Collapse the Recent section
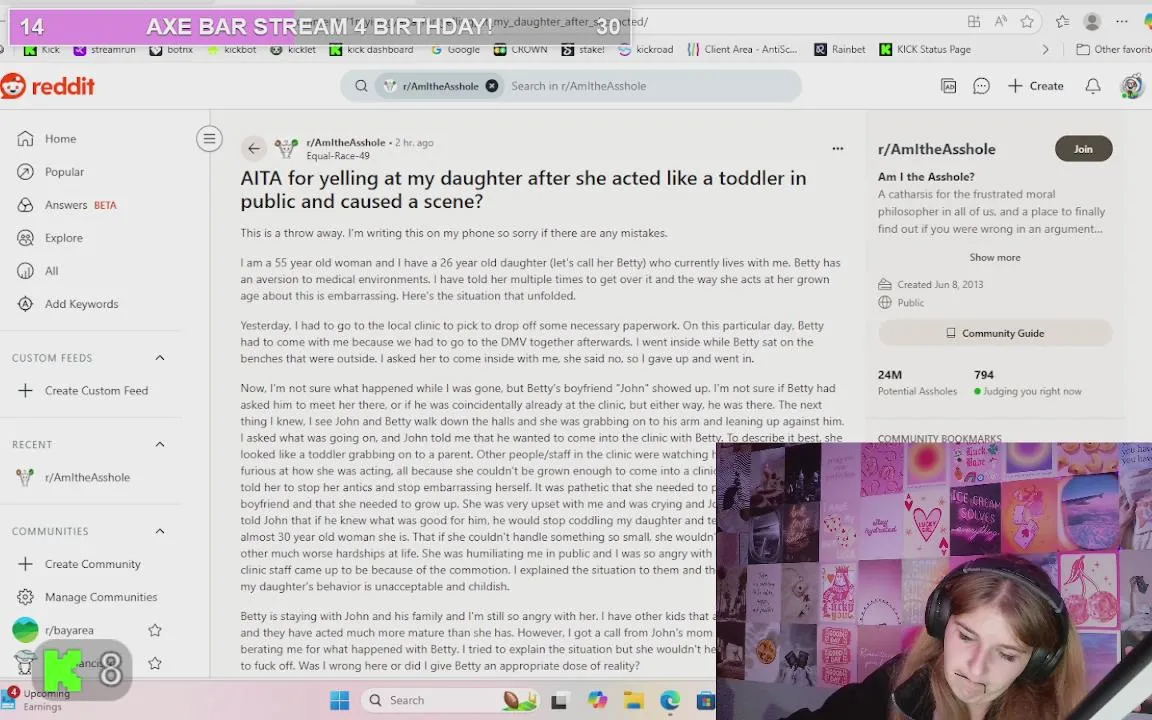This screenshot has width=1152, height=720. pyautogui.click(x=159, y=444)
